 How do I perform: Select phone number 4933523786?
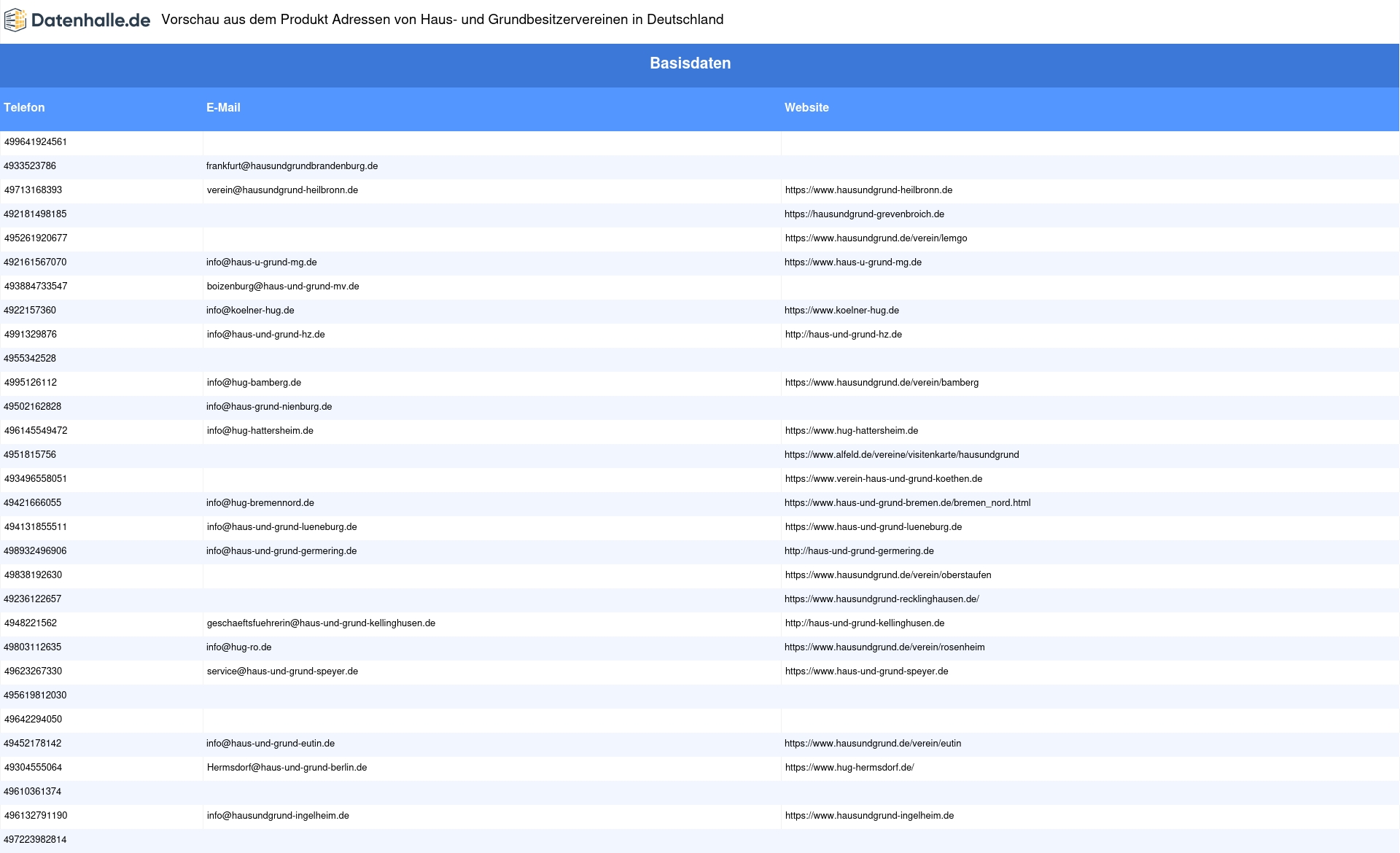click(30, 166)
